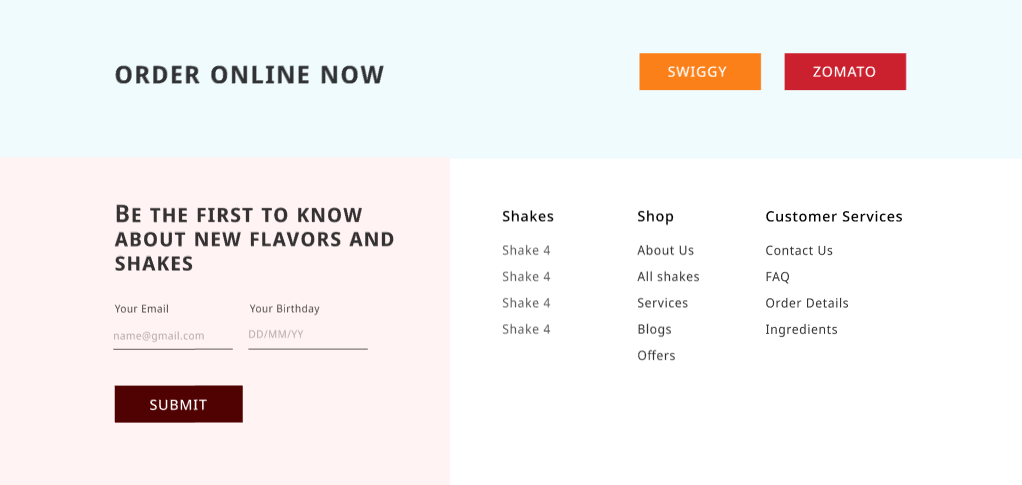1022x485 pixels.
Task: Open the Services link in Shop column
Action: click(x=662, y=303)
